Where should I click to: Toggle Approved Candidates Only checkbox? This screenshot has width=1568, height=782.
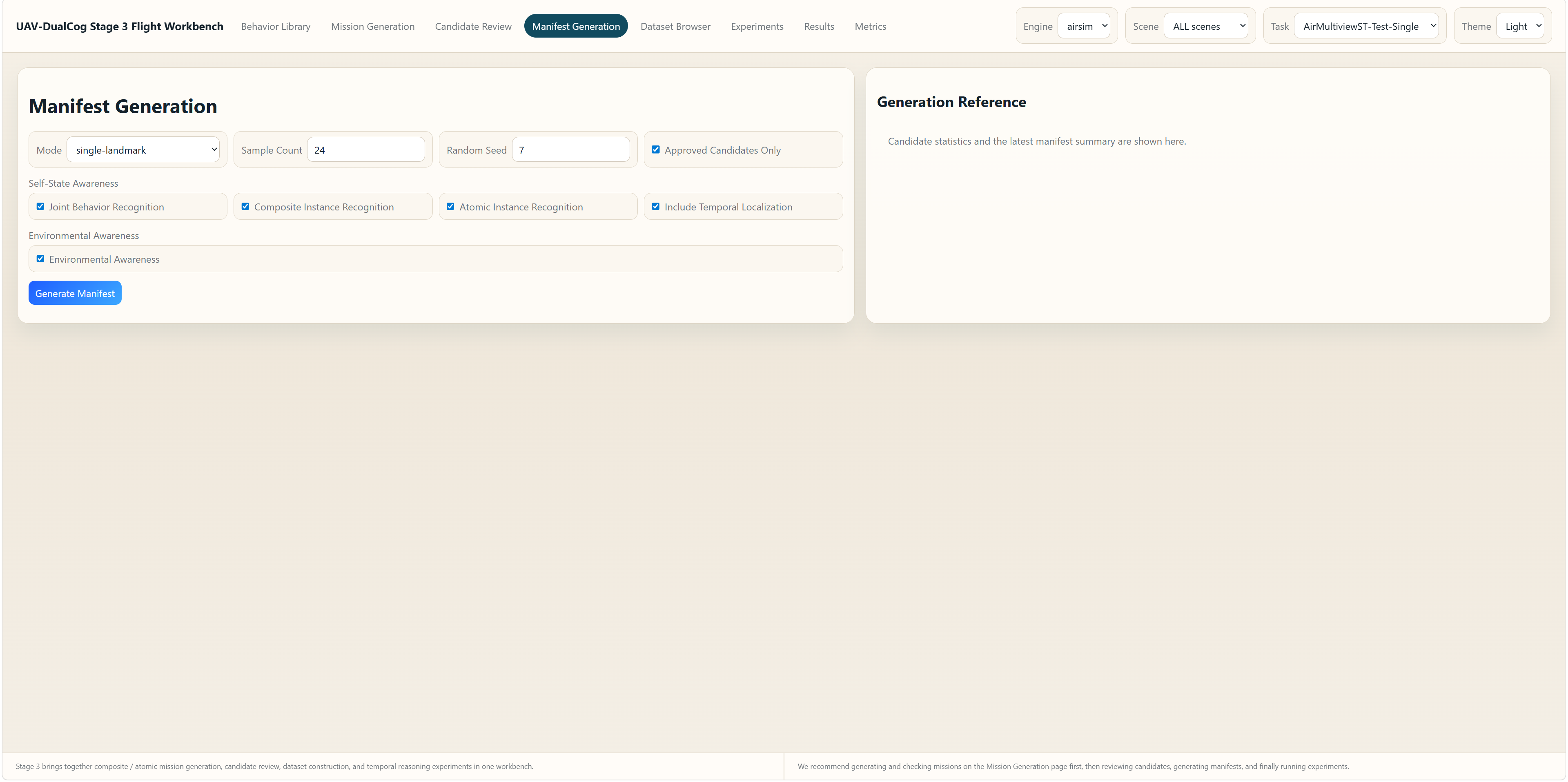(x=655, y=149)
